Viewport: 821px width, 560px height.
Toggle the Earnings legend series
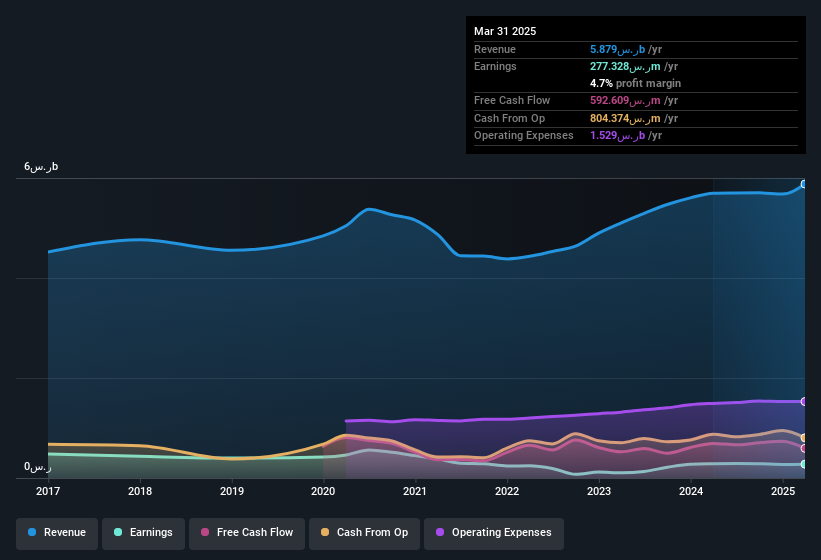pyautogui.click(x=143, y=533)
